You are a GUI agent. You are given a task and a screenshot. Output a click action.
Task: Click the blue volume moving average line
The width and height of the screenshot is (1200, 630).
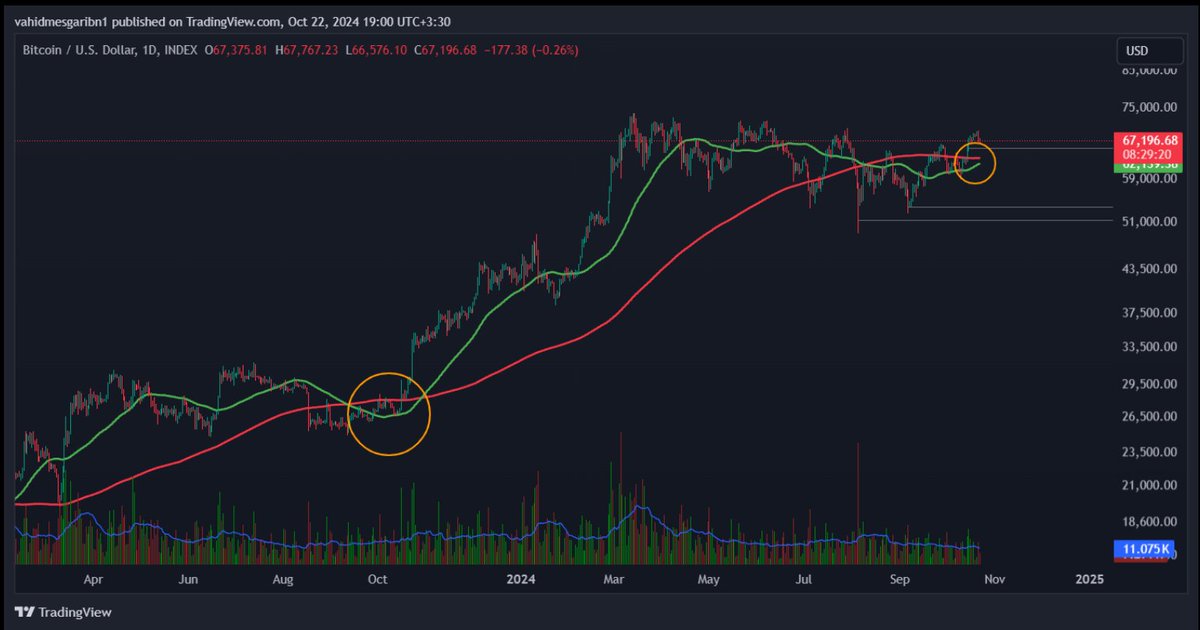click(x=550, y=521)
